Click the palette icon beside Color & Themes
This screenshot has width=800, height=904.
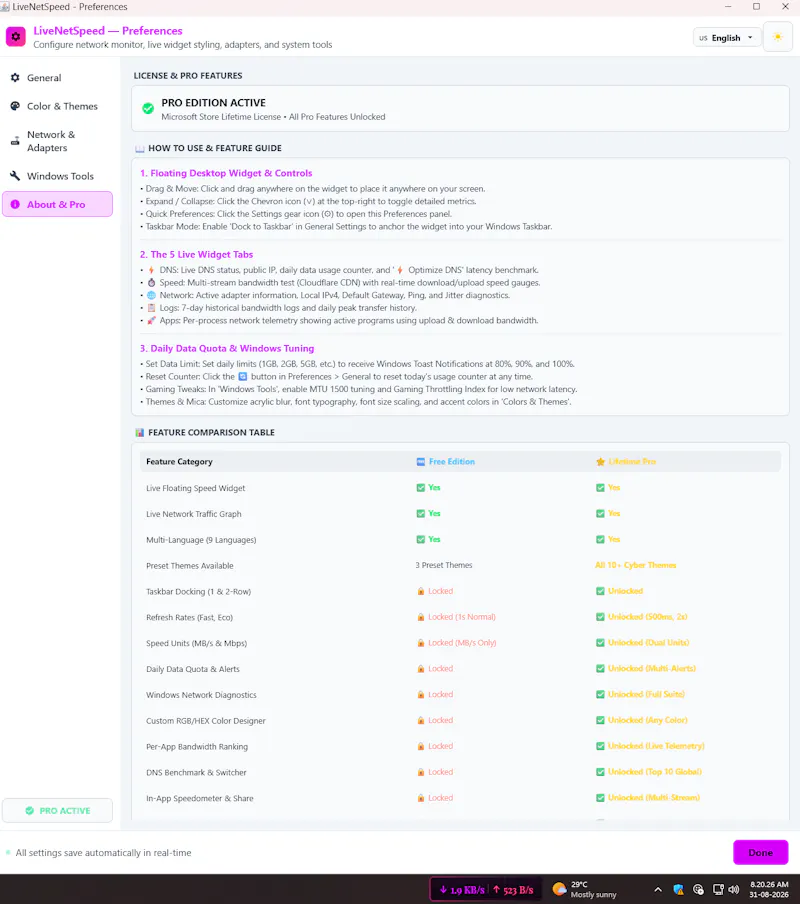(15, 106)
